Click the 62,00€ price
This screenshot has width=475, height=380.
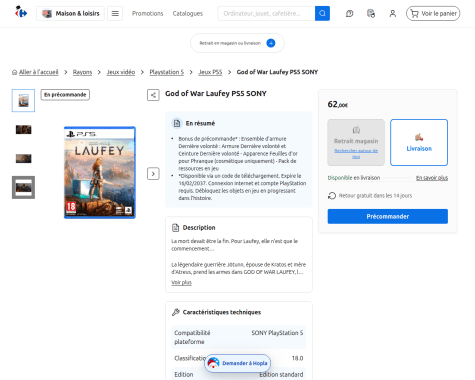[x=338, y=105]
